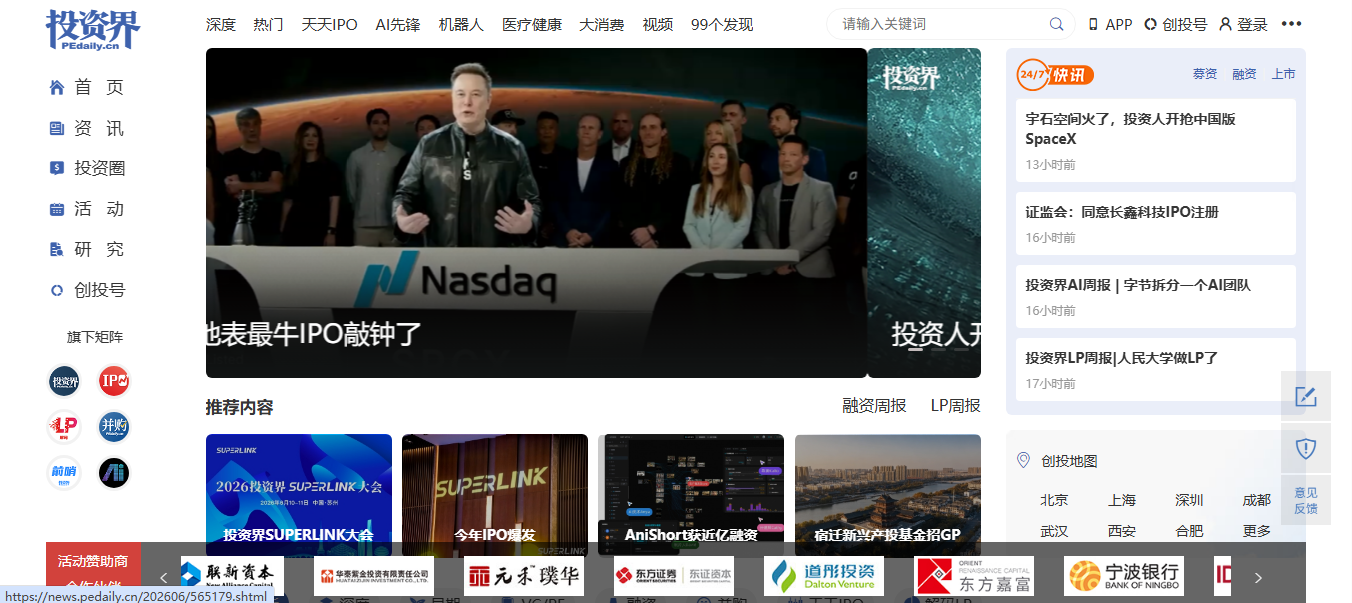
Task: Click the magnifier search icon
Action: point(1056,24)
